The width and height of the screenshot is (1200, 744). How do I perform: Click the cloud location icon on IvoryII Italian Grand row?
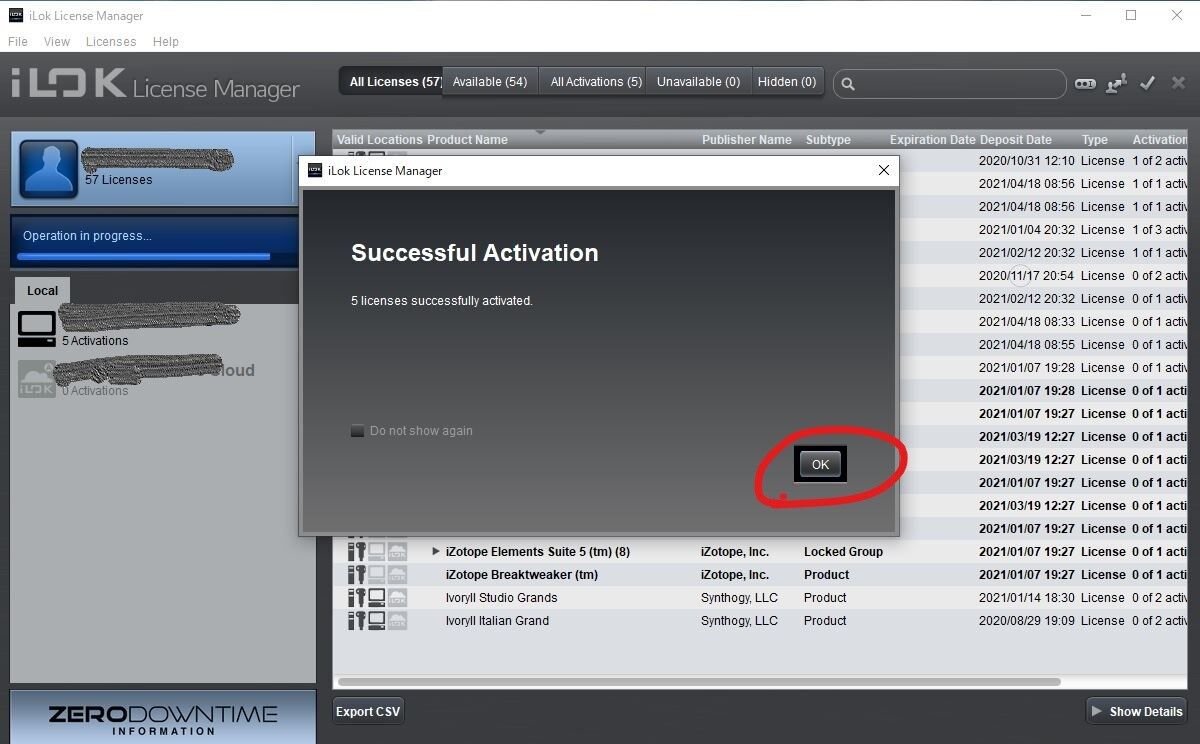pyautogui.click(x=397, y=621)
